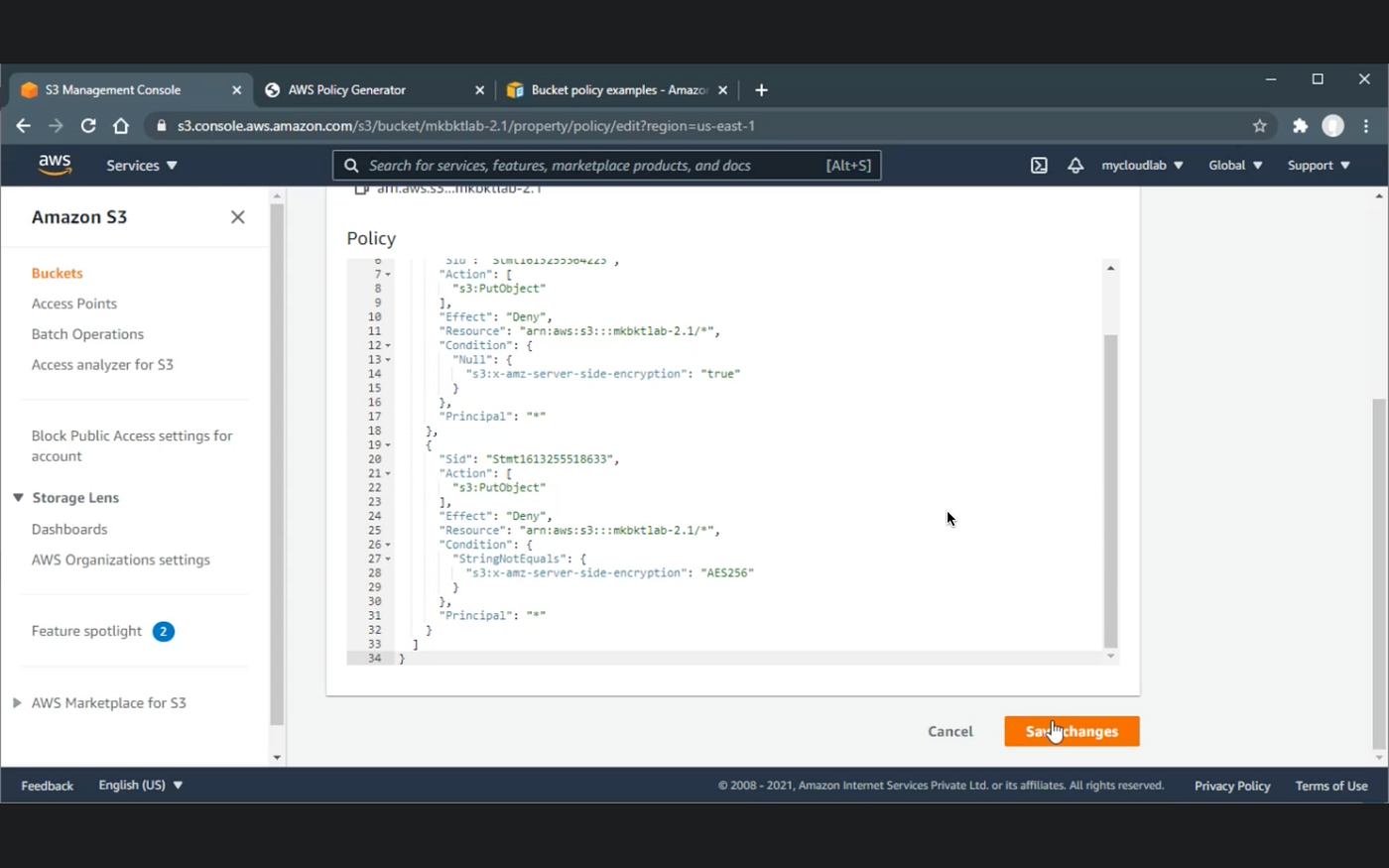The image size is (1389, 868).
Task: Open the Chrome profile avatar
Action: click(x=1332, y=126)
